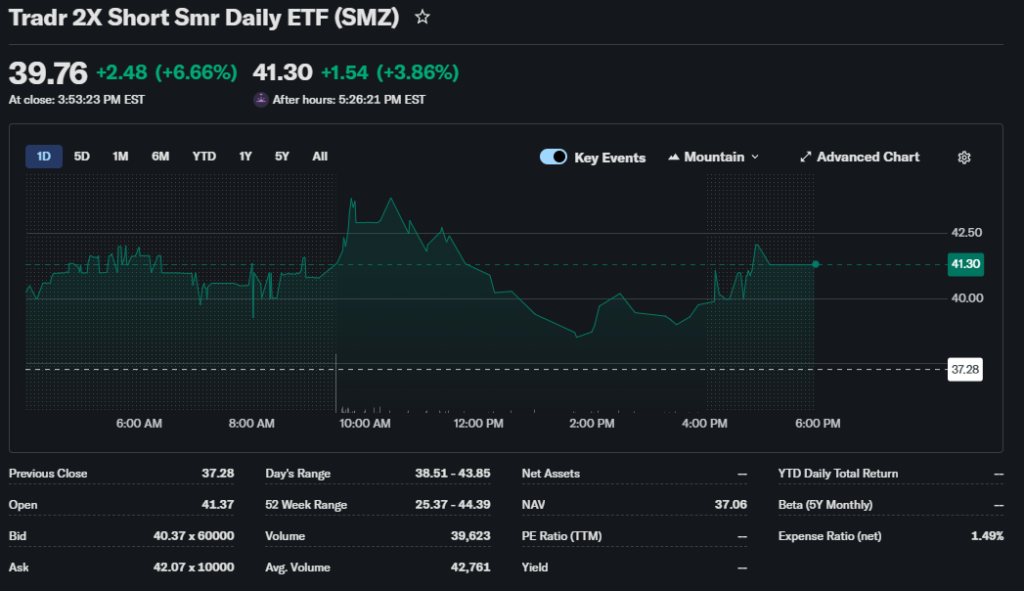Screen dimensions: 1024x591
Task: Expand the Mountain dropdown chevron
Action: [x=755, y=157]
